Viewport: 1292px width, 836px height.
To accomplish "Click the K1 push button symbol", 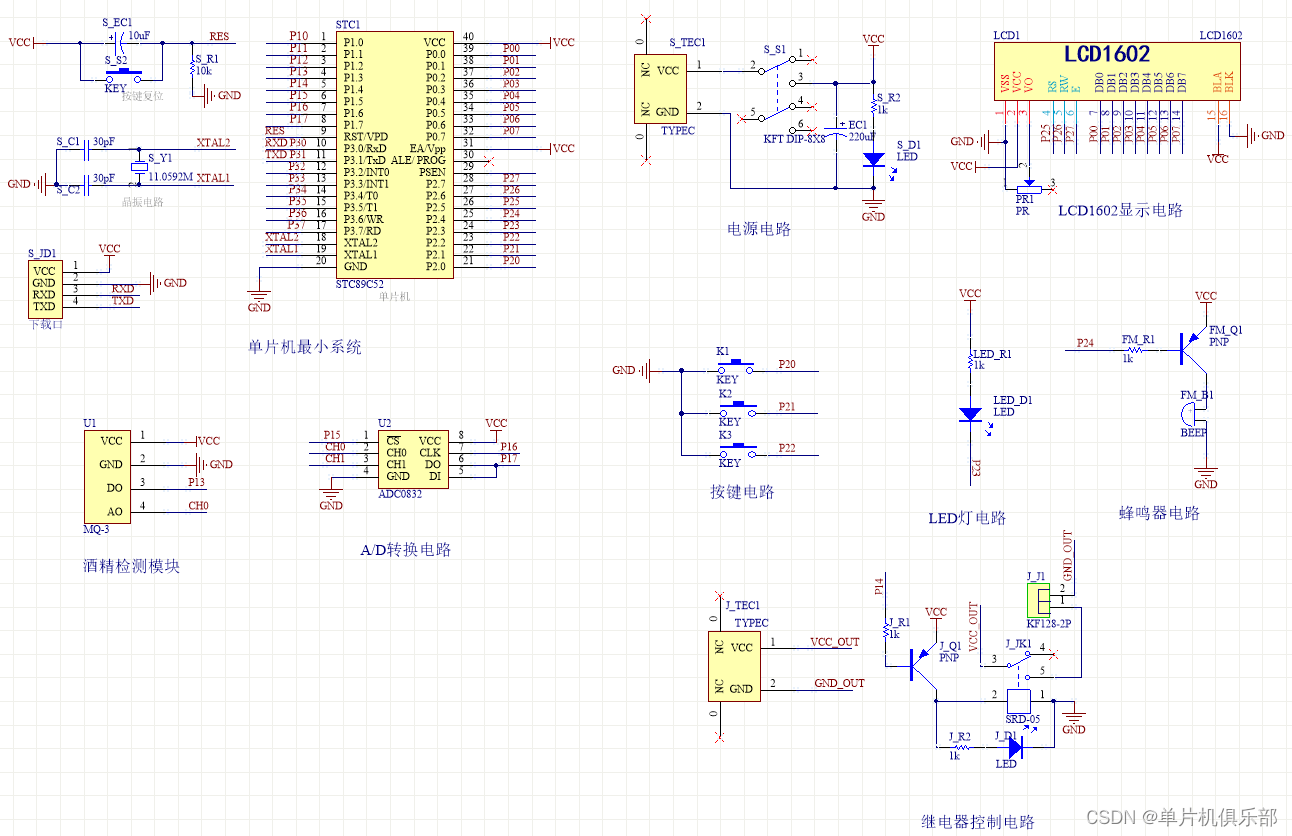I will pyautogui.click(x=736, y=367).
